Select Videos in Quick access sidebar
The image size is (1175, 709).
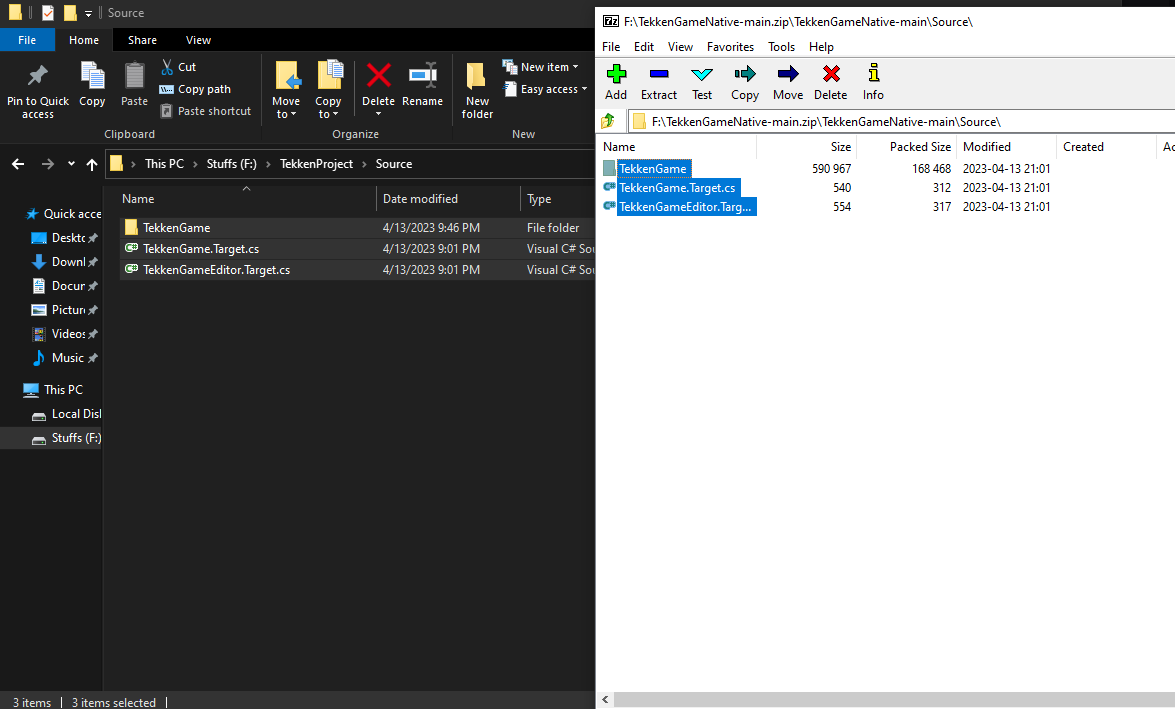[64, 334]
